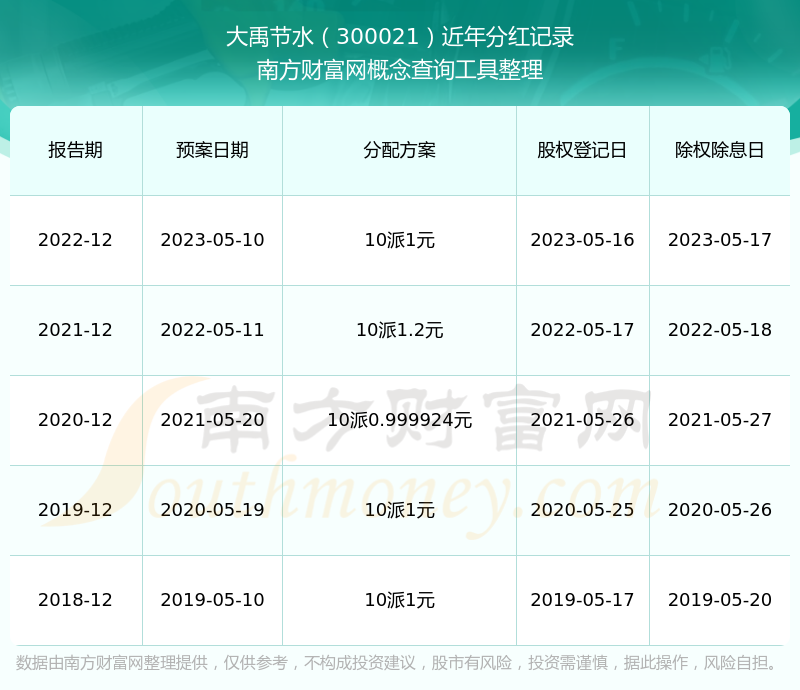
Task: Click the title 大禹节水（300021）近年分红记录
Action: (x=399, y=37)
